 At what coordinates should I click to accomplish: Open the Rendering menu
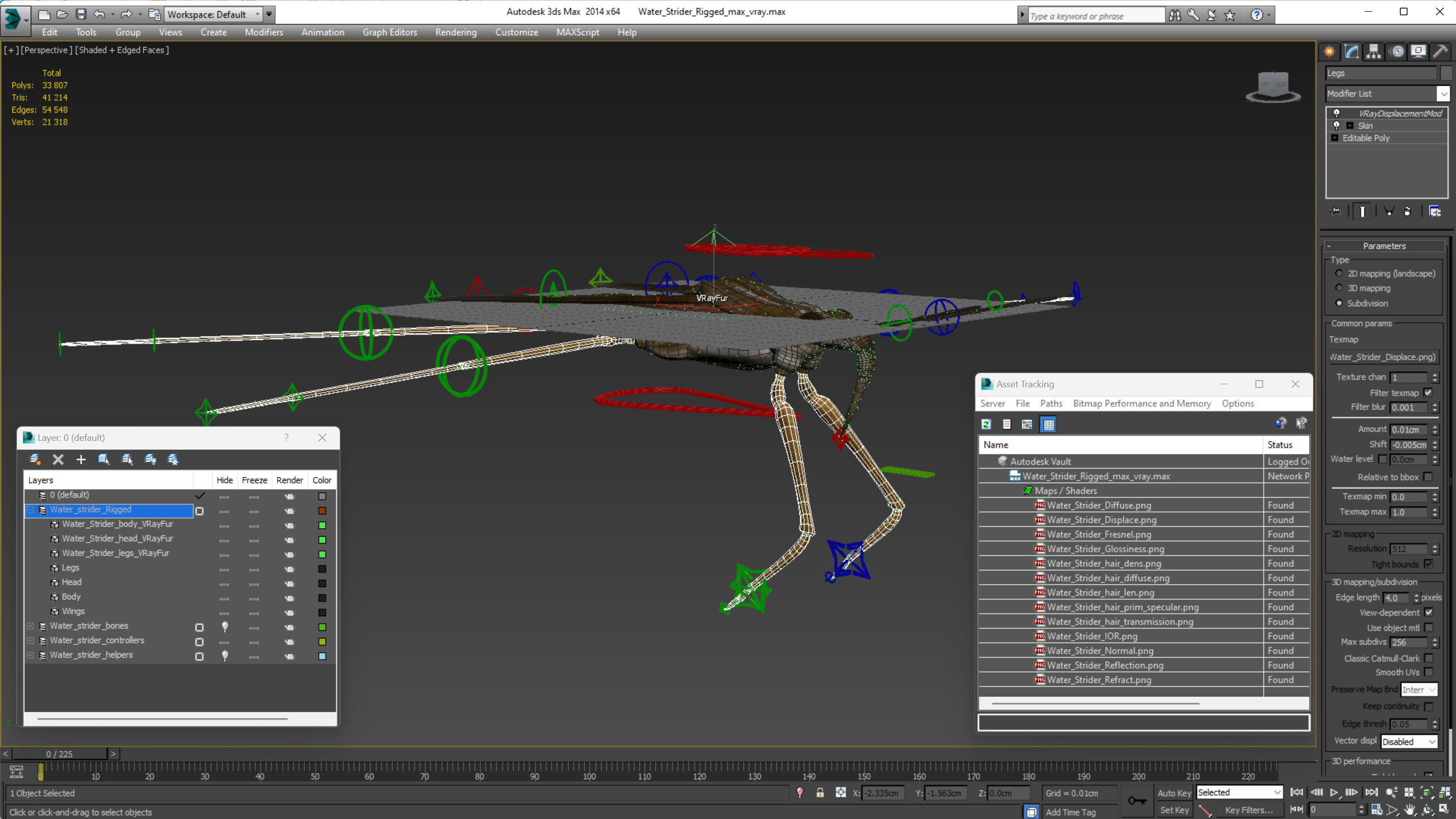(456, 32)
